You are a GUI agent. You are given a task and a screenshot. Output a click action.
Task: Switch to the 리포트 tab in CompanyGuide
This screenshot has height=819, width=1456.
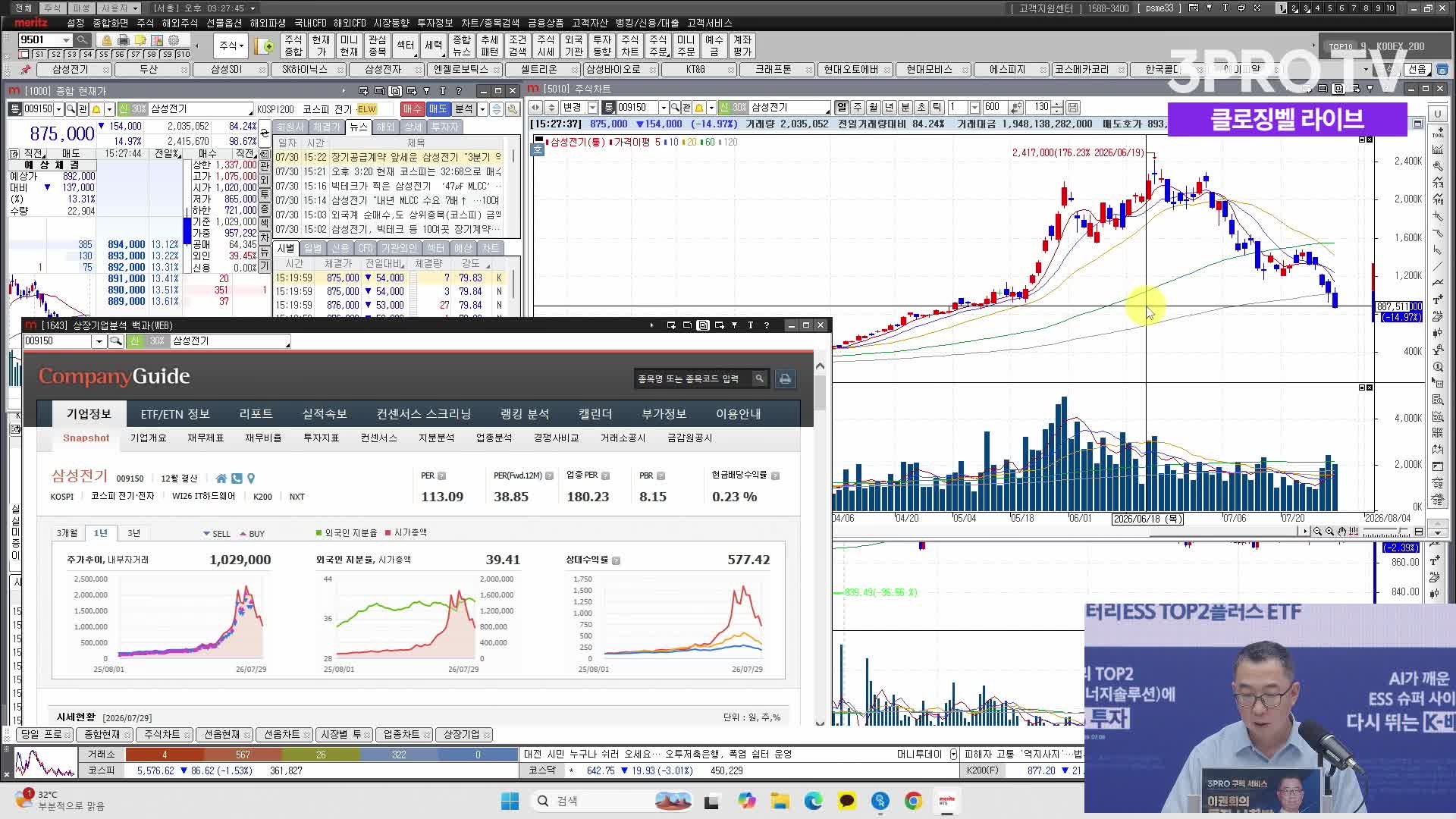(256, 414)
